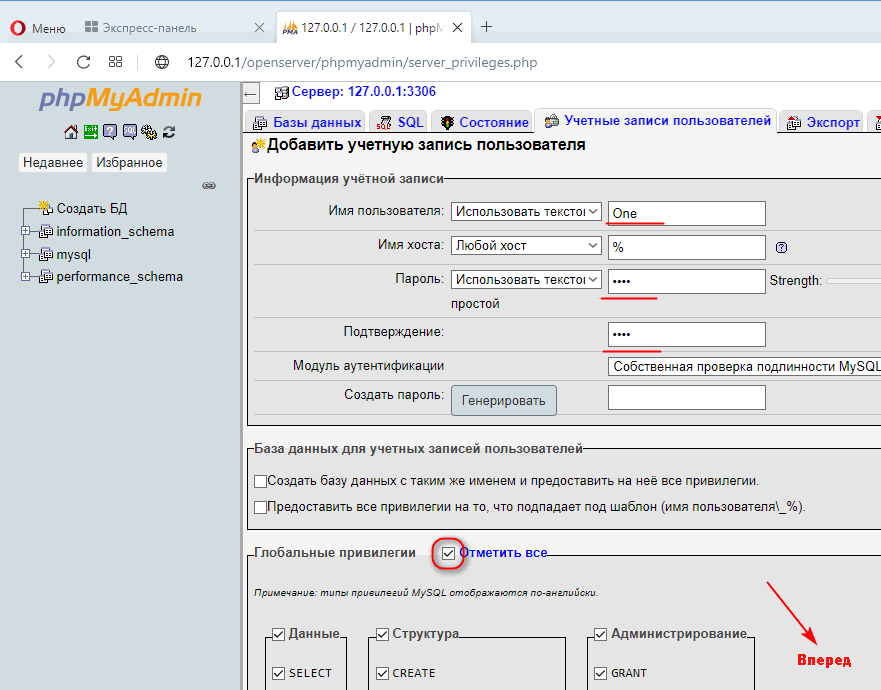The height and width of the screenshot is (690, 881).
Task: Open the host name help icon
Action: pos(781,247)
